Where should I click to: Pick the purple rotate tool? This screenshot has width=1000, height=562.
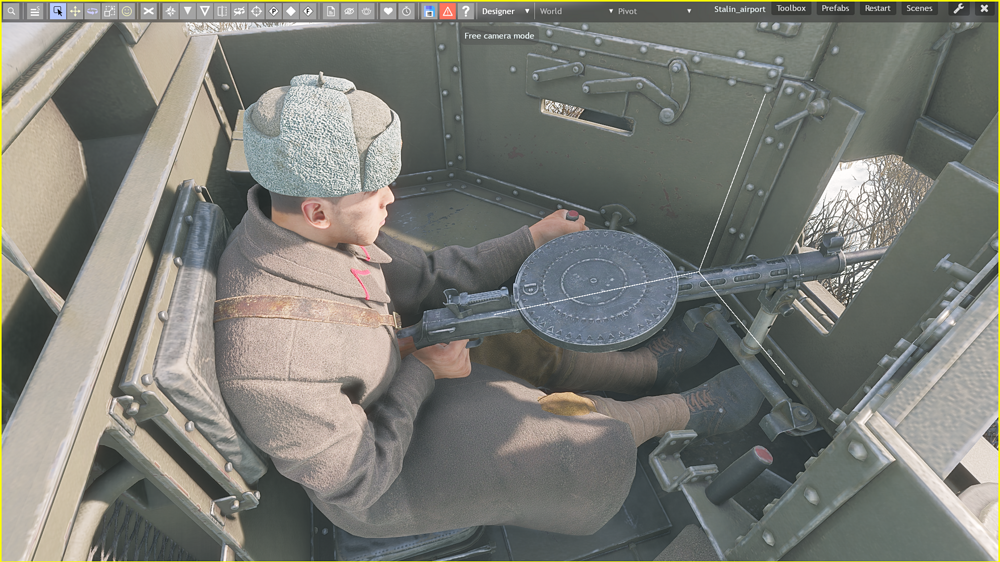click(92, 11)
